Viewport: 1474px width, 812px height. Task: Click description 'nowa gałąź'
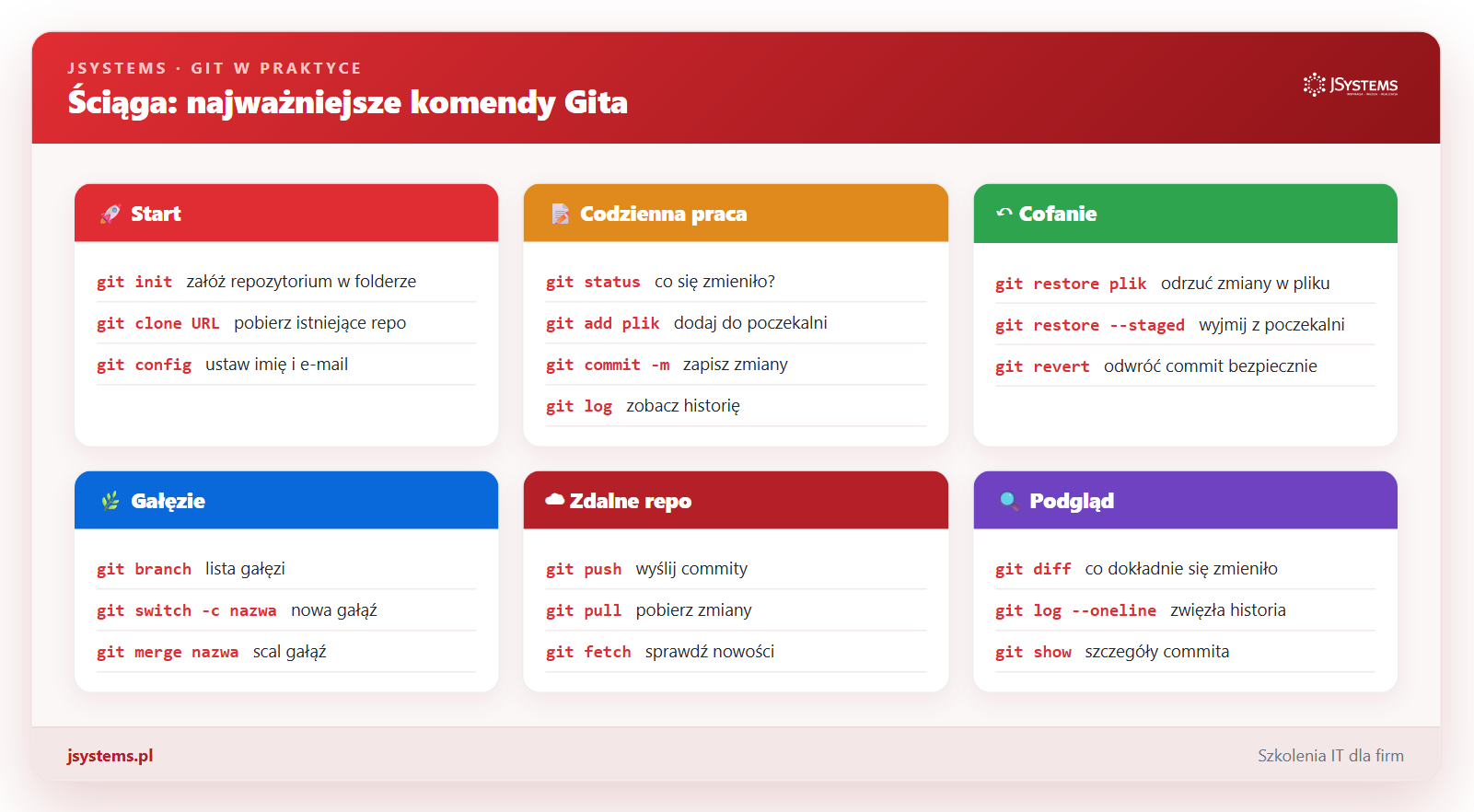[334, 610]
